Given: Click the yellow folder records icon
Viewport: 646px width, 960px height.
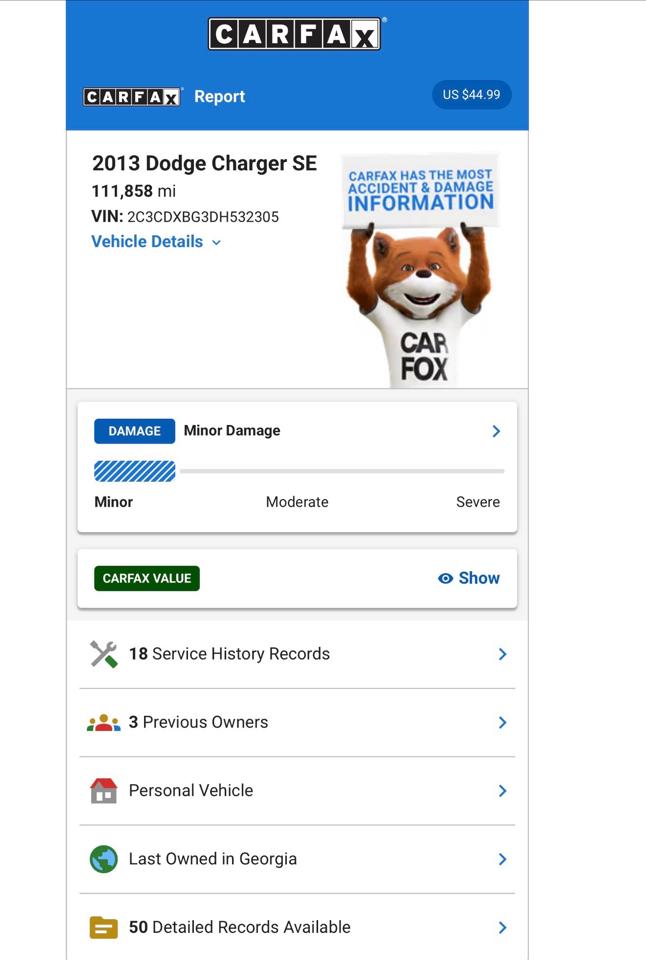Looking at the screenshot, I should coord(103,928).
